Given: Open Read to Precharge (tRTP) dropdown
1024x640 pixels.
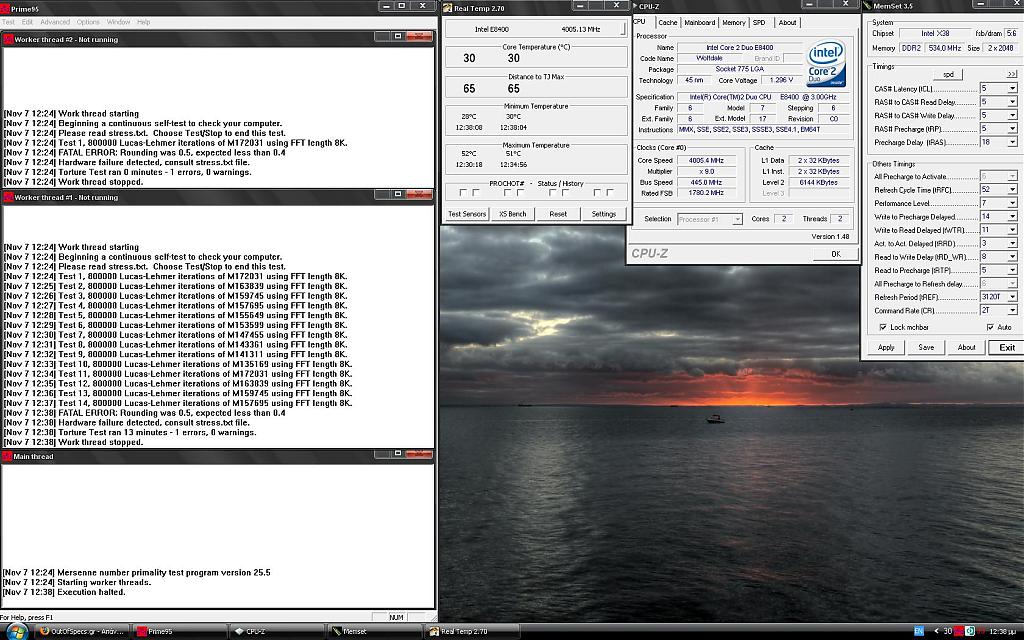Looking at the screenshot, I should tap(1012, 270).
